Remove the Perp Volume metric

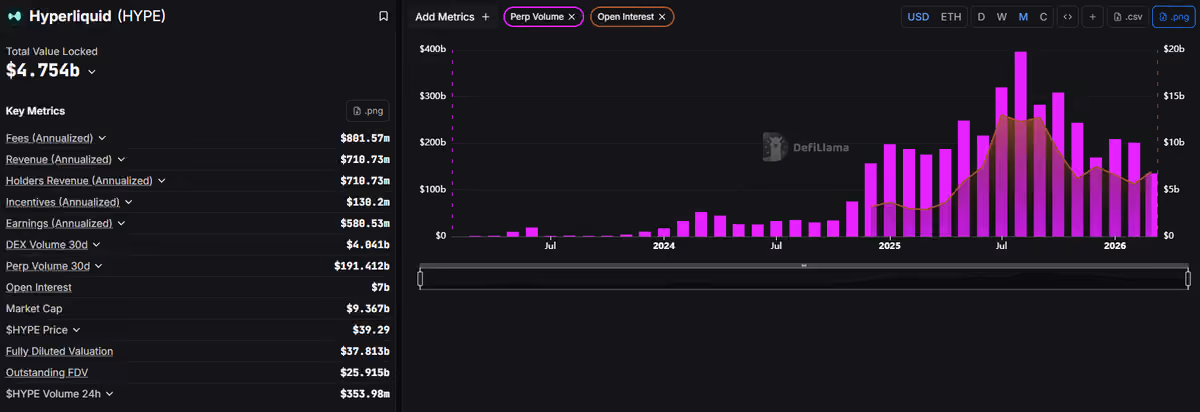point(572,17)
